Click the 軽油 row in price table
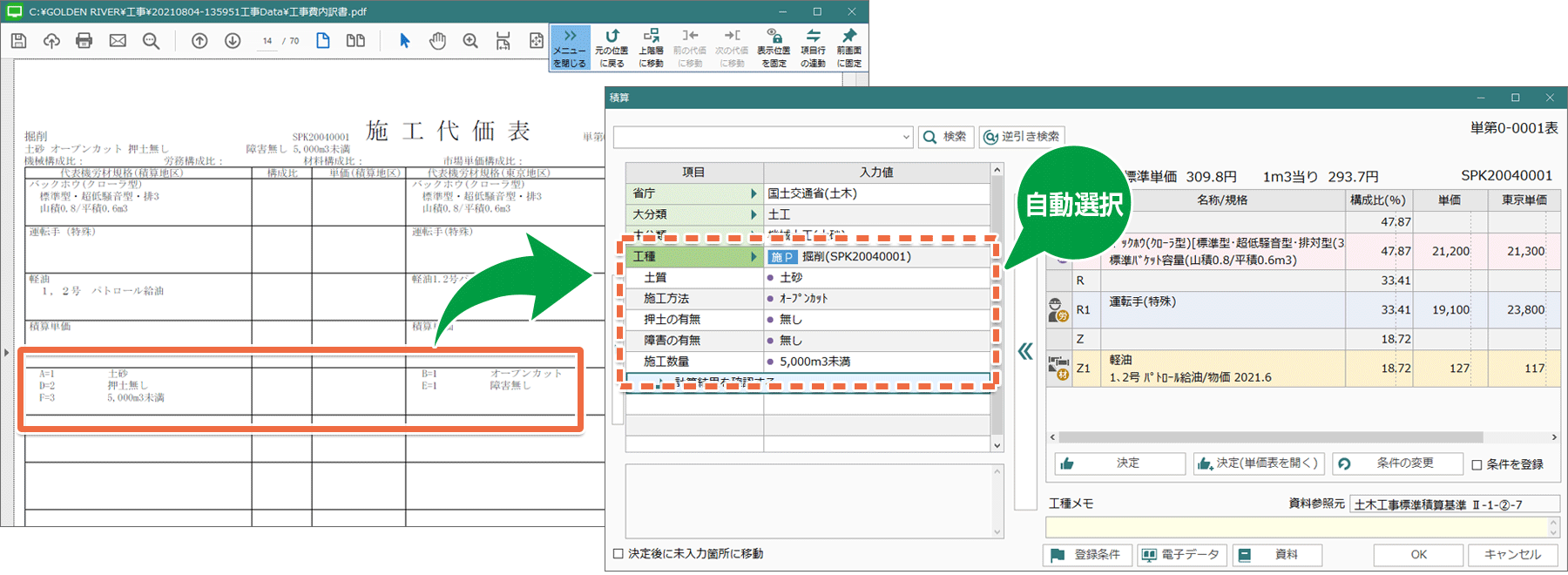This screenshot has width=1568, height=575. click(1303, 369)
